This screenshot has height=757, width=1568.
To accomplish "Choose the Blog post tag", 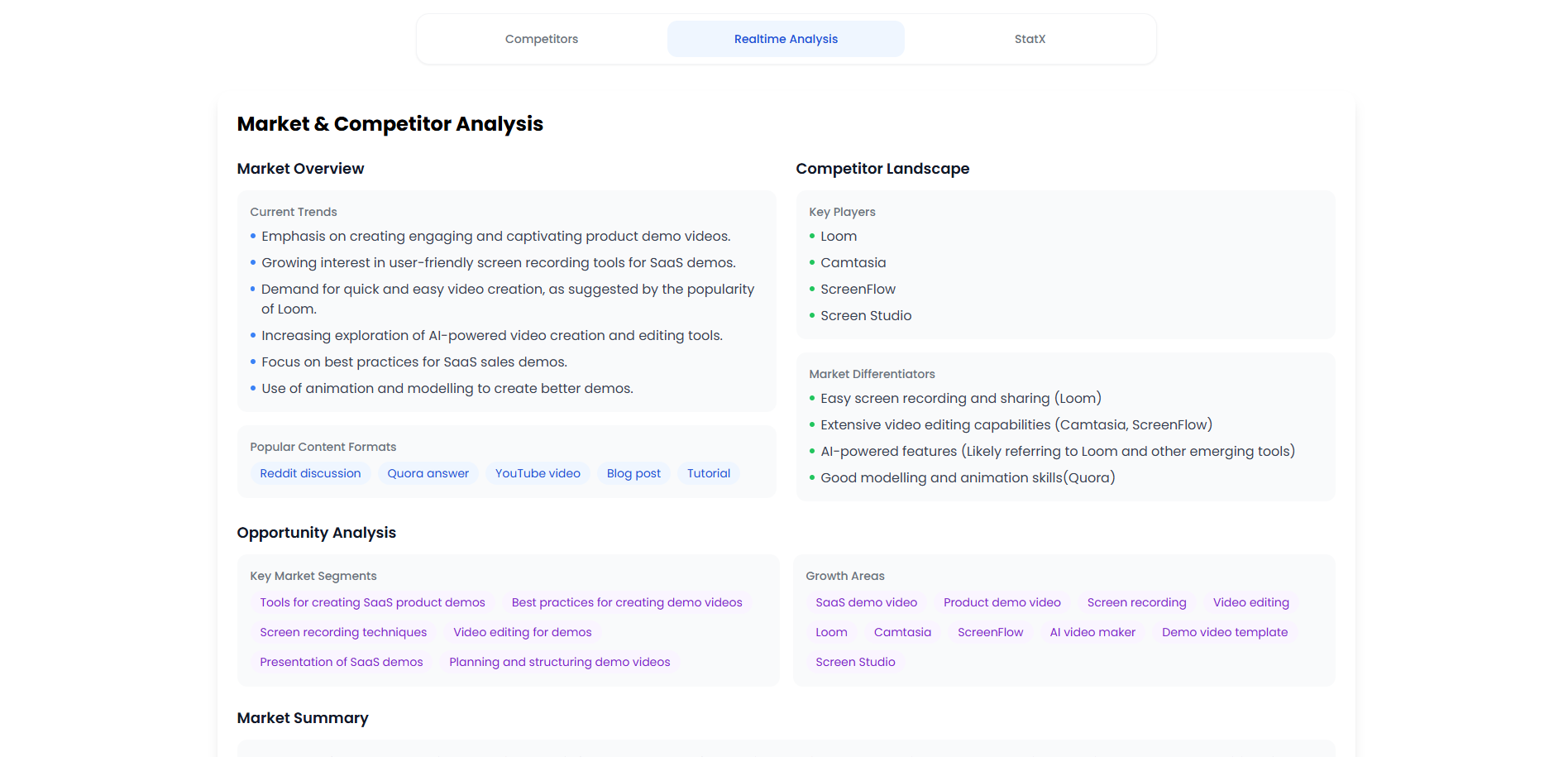I will coord(633,473).
